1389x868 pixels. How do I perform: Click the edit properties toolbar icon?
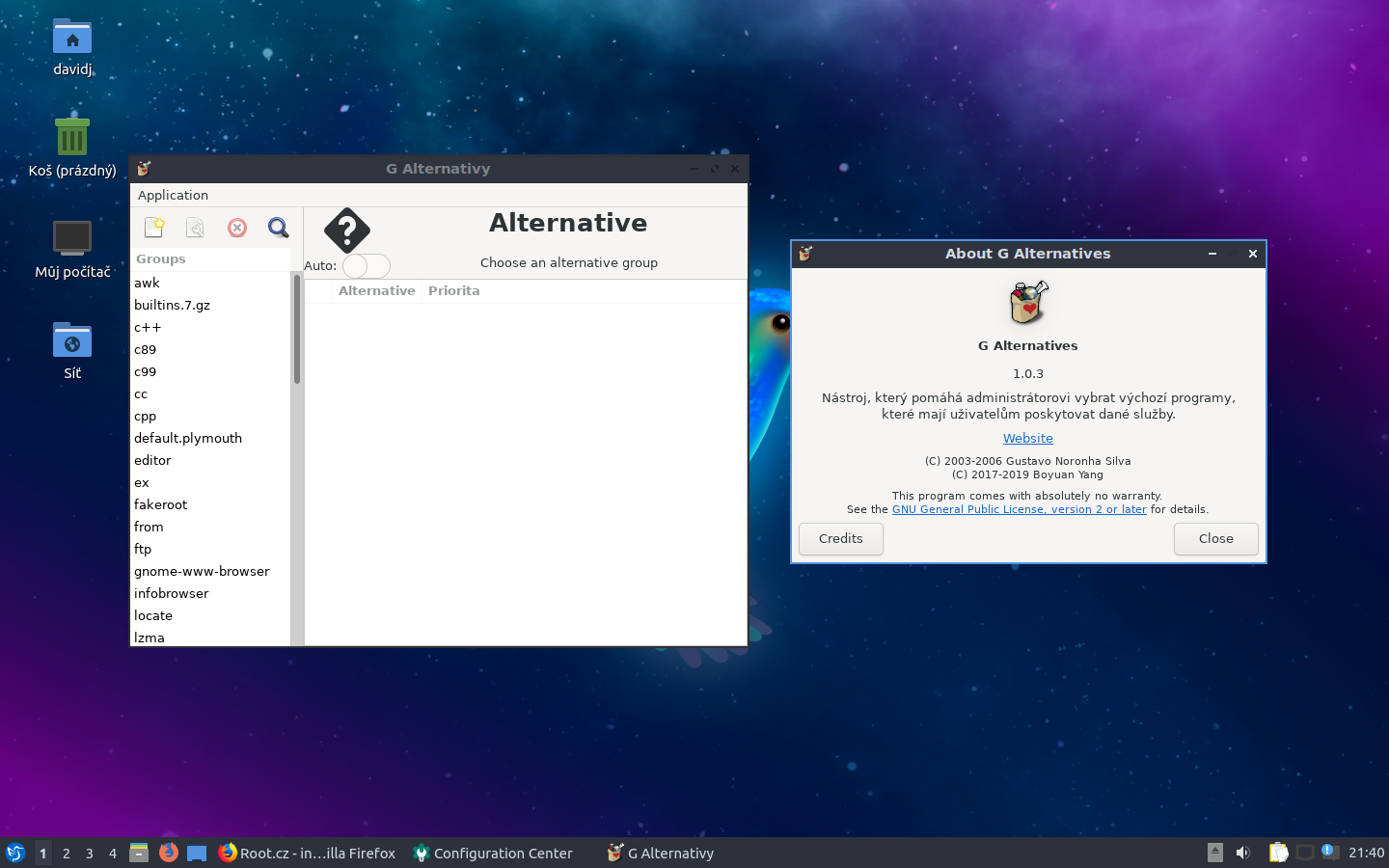coord(195,228)
